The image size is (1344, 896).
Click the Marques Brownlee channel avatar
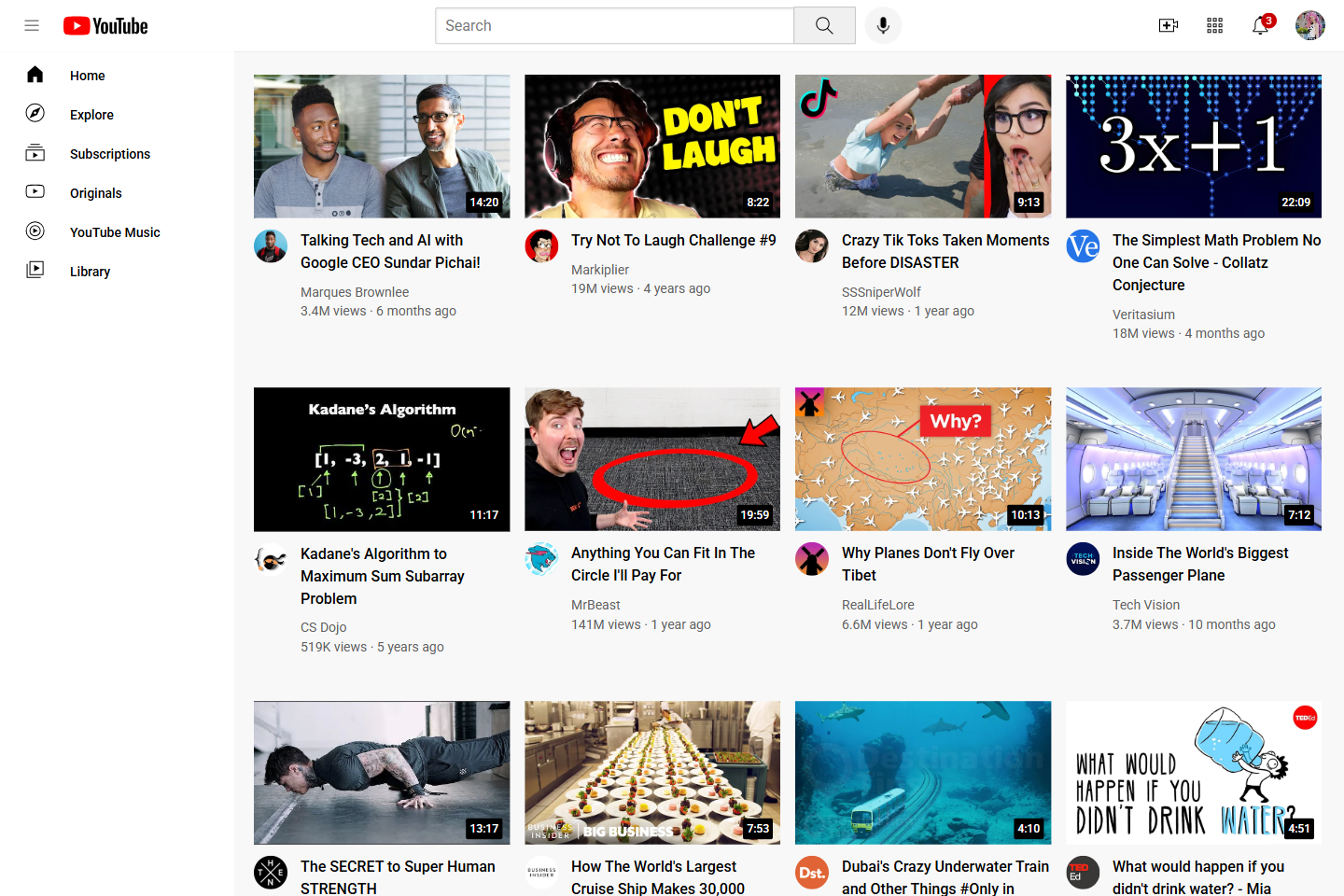[271, 246]
